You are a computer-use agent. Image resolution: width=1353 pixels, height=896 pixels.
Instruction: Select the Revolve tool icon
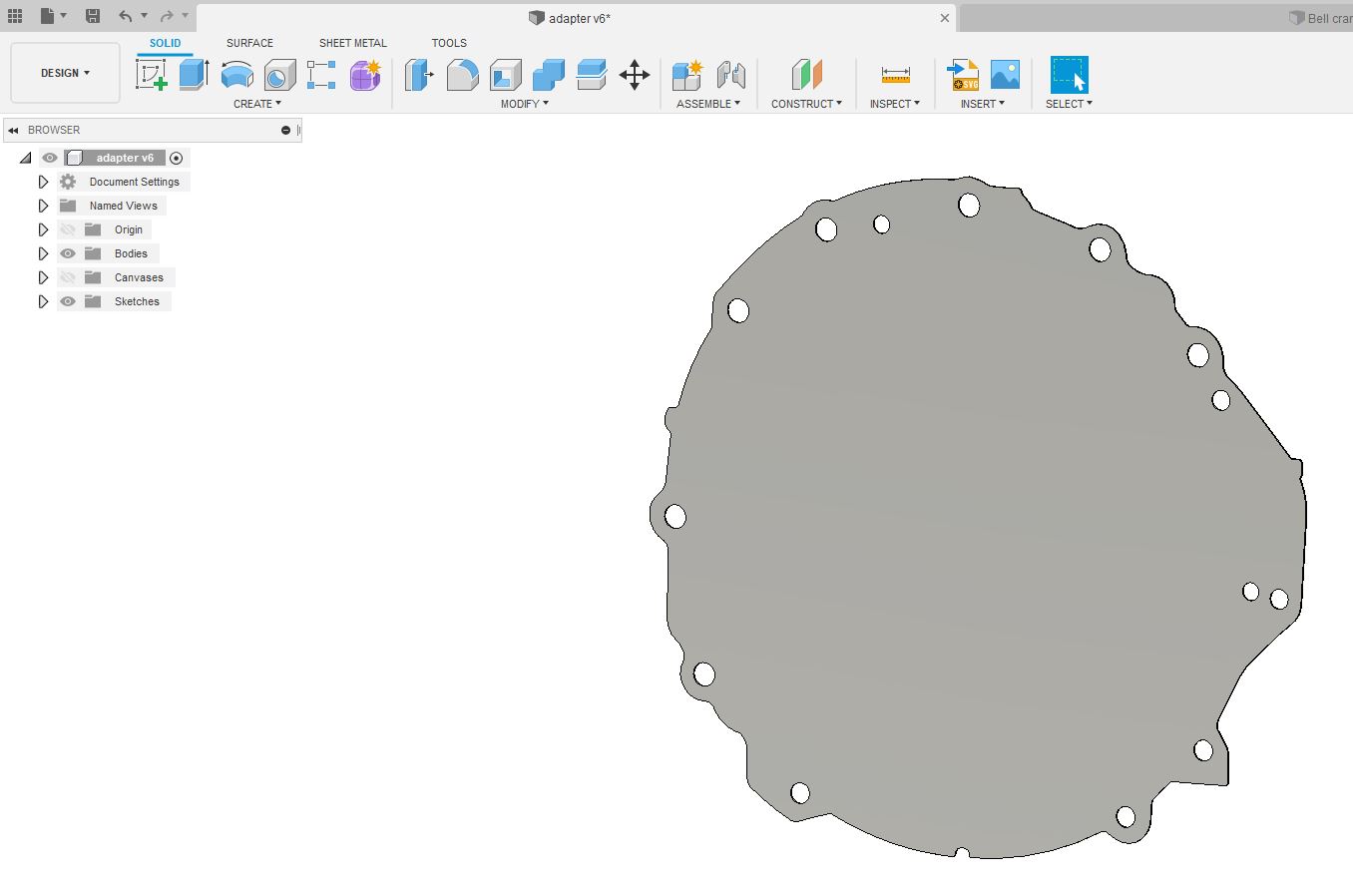coord(236,75)
